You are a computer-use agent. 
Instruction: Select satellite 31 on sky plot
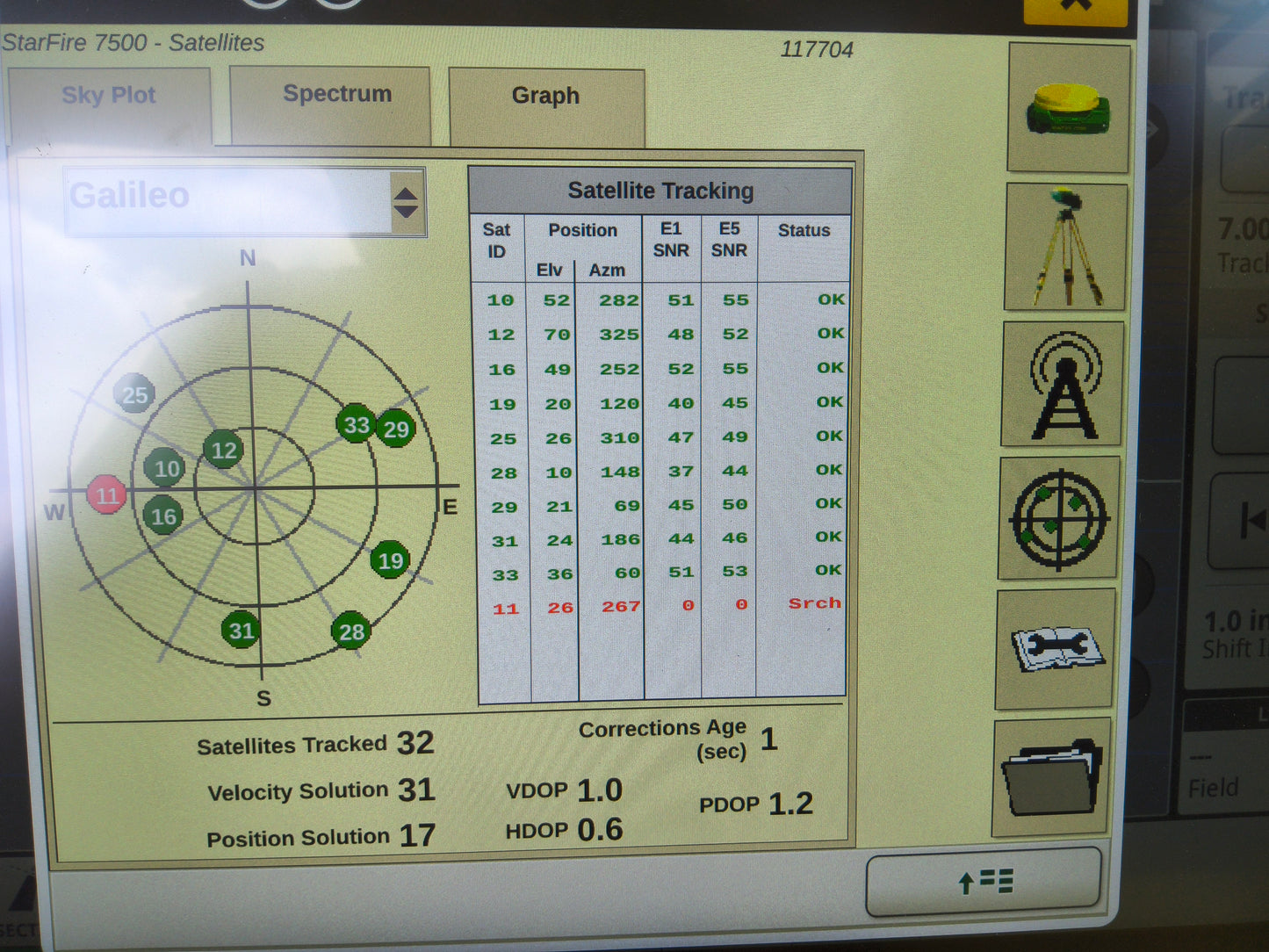(242, 631)
